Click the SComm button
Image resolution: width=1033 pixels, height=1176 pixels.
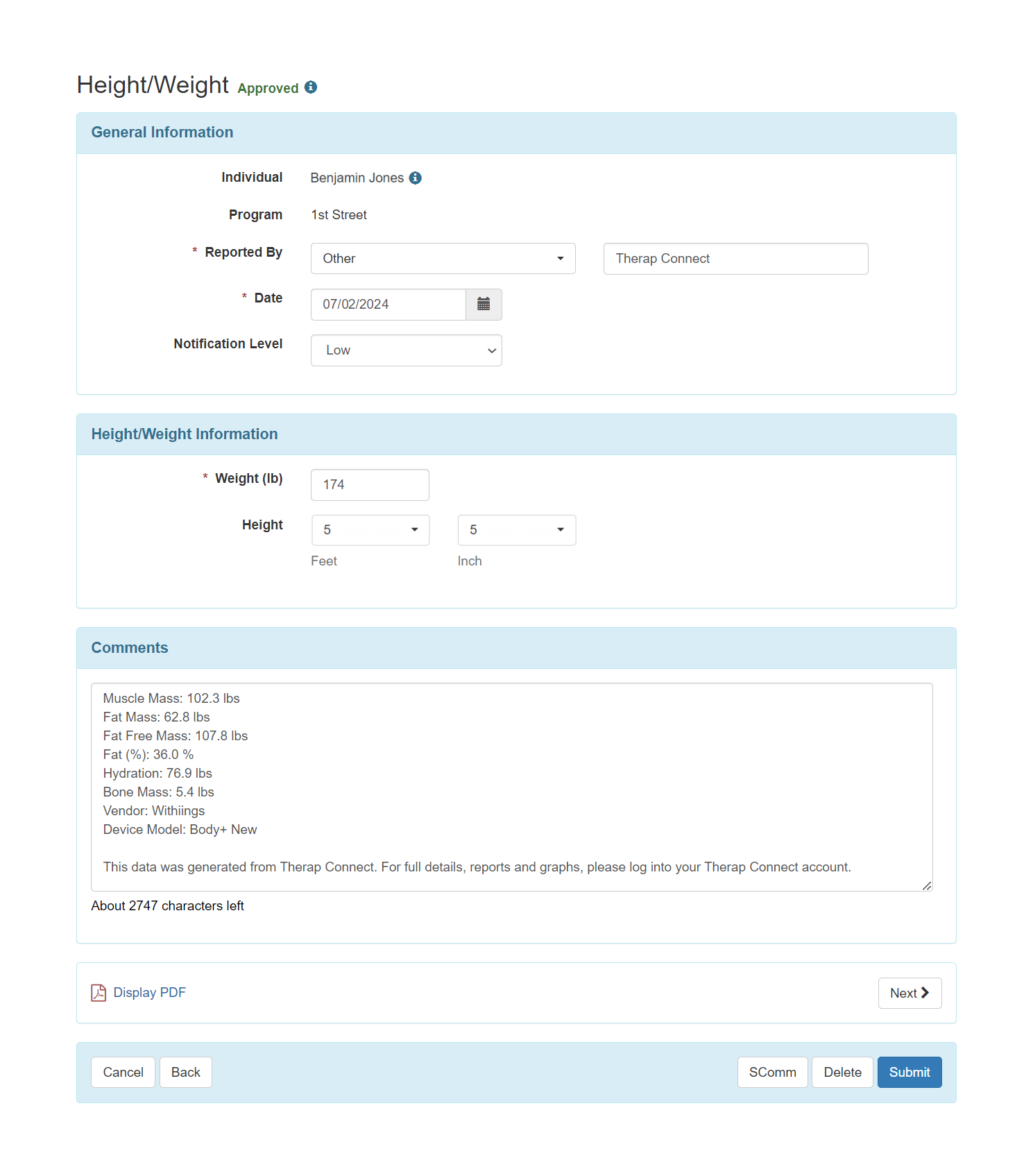tap(773, 1073)
